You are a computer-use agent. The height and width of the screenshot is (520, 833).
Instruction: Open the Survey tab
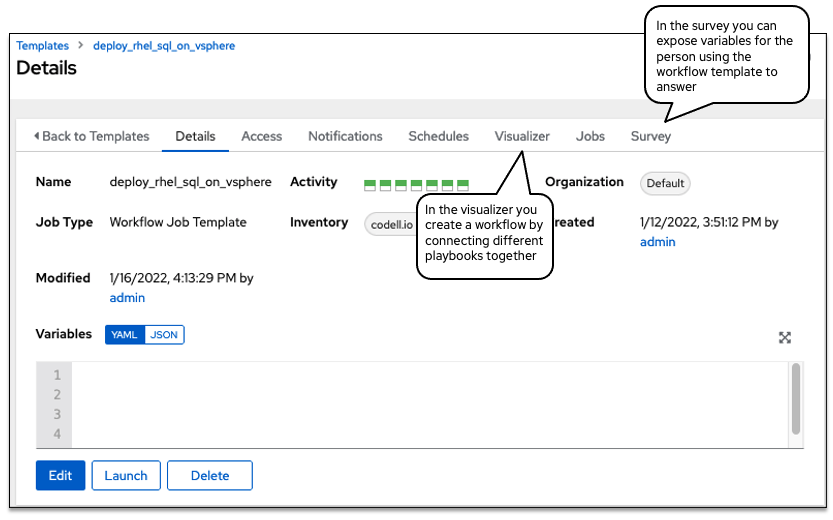650,136
